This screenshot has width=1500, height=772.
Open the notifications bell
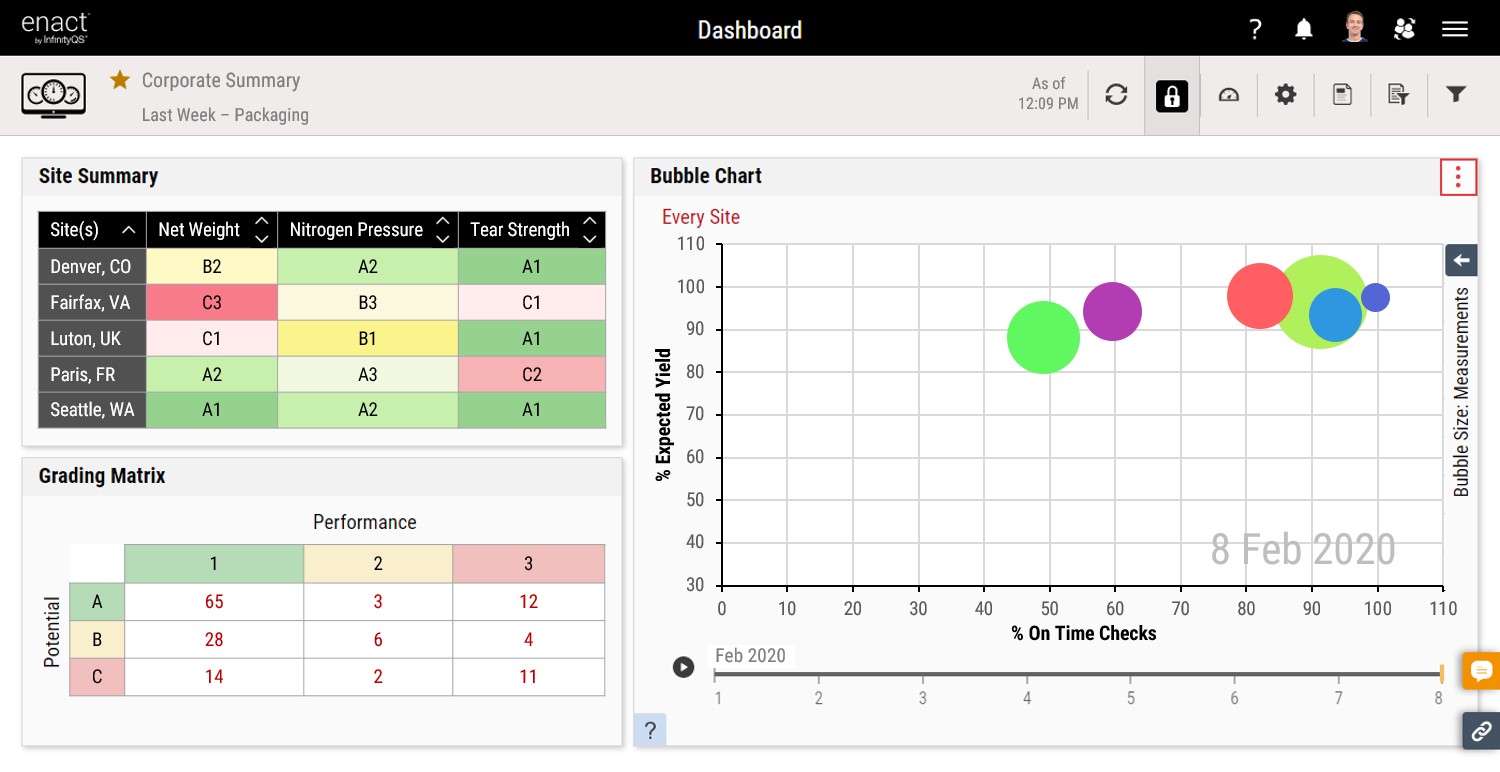[x=1304, y=29]
